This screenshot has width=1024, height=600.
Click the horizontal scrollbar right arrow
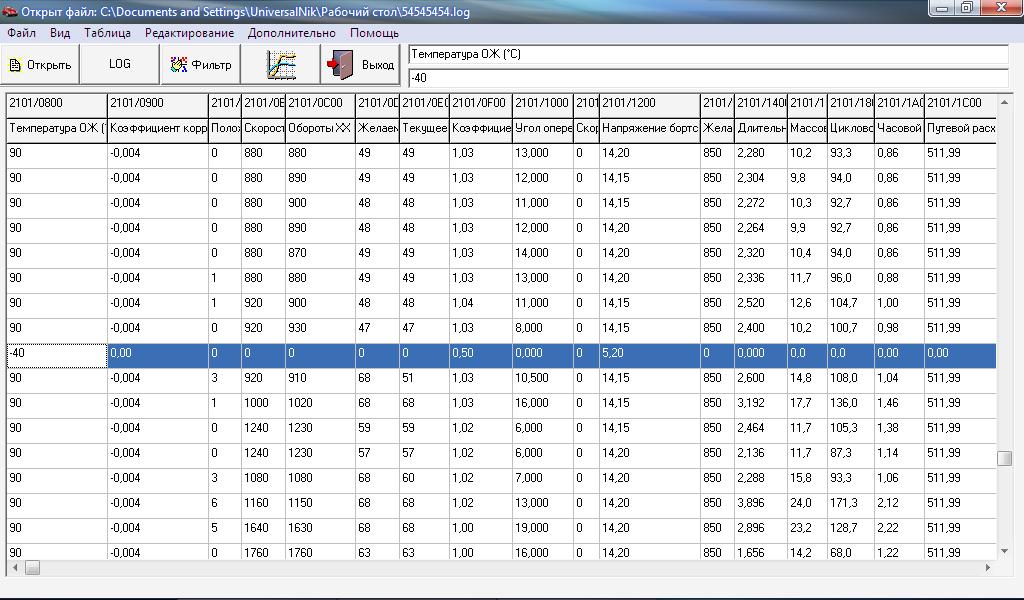(x=987, y=568)
